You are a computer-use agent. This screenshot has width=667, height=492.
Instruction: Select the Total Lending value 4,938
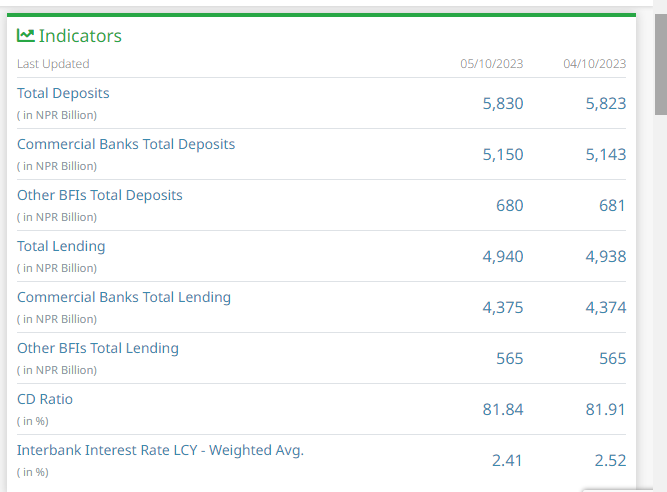coord(605,257)
